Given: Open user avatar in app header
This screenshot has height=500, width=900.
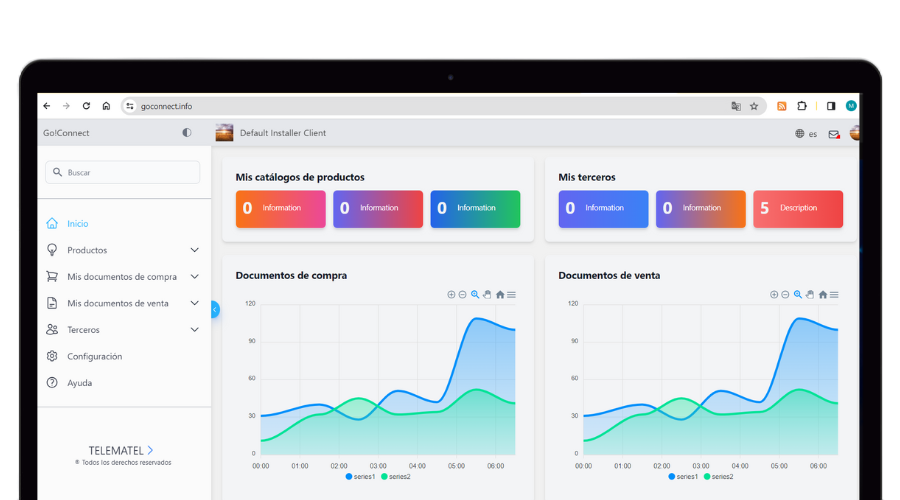Looking at the screenshot, I should tap(855, 133).
